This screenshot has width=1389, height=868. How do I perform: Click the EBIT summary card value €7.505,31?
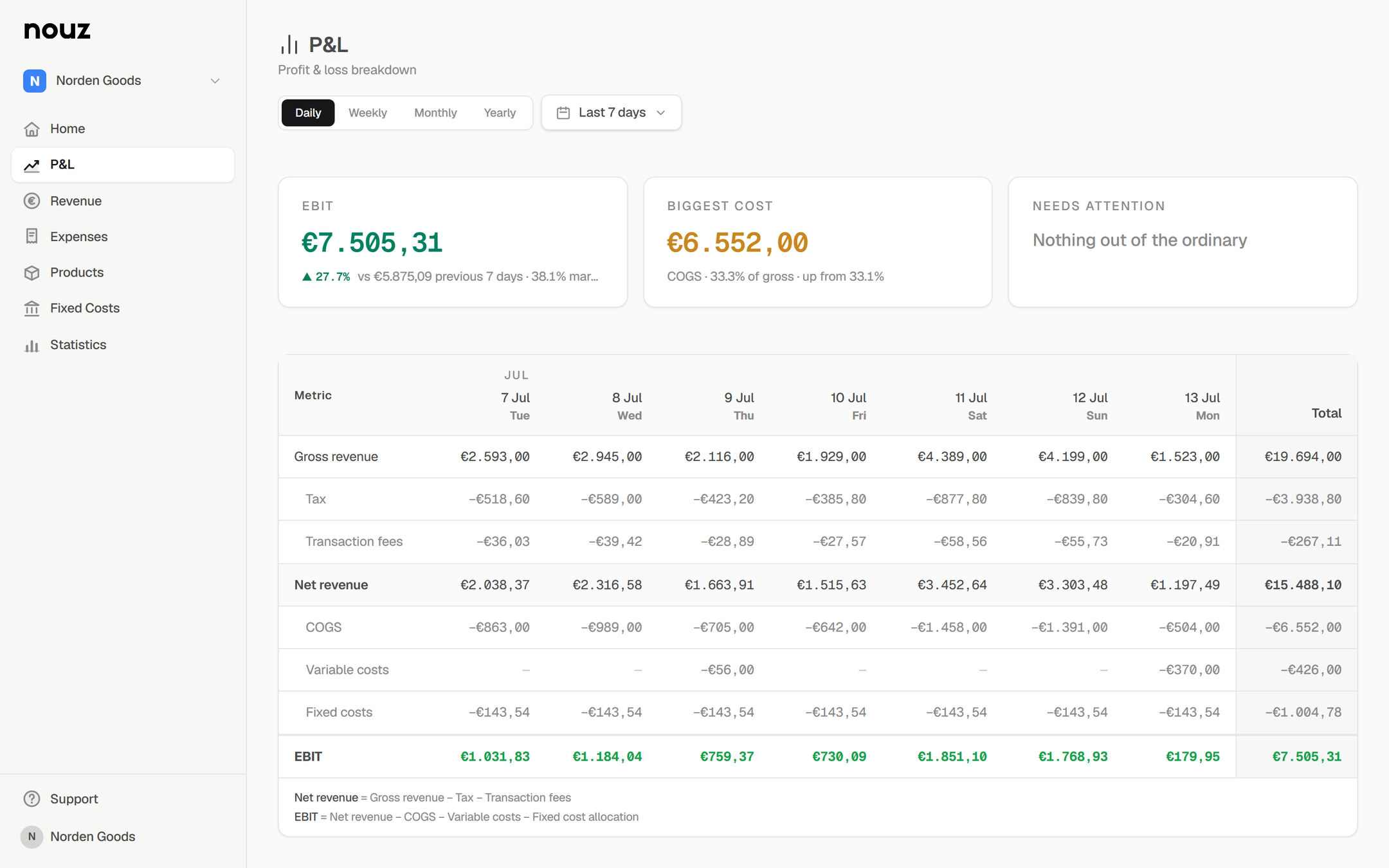(x=372, y=243)
